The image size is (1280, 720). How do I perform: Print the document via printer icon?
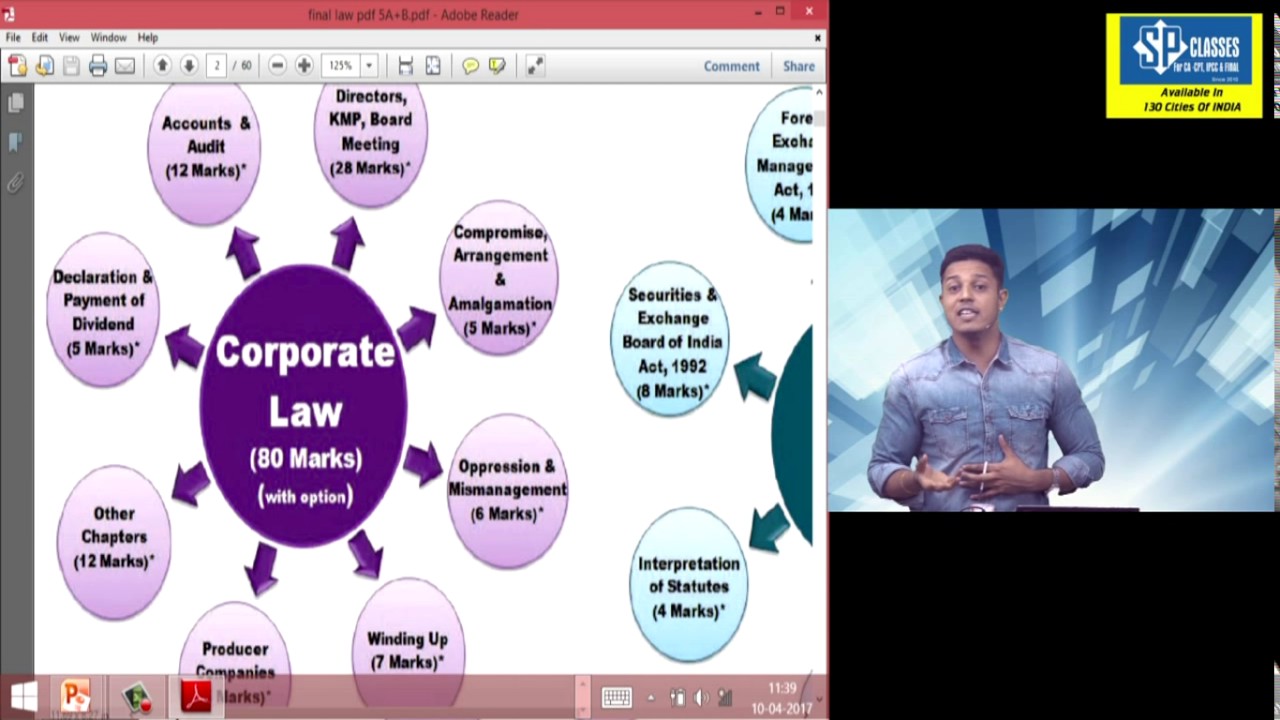pos(98,66)
